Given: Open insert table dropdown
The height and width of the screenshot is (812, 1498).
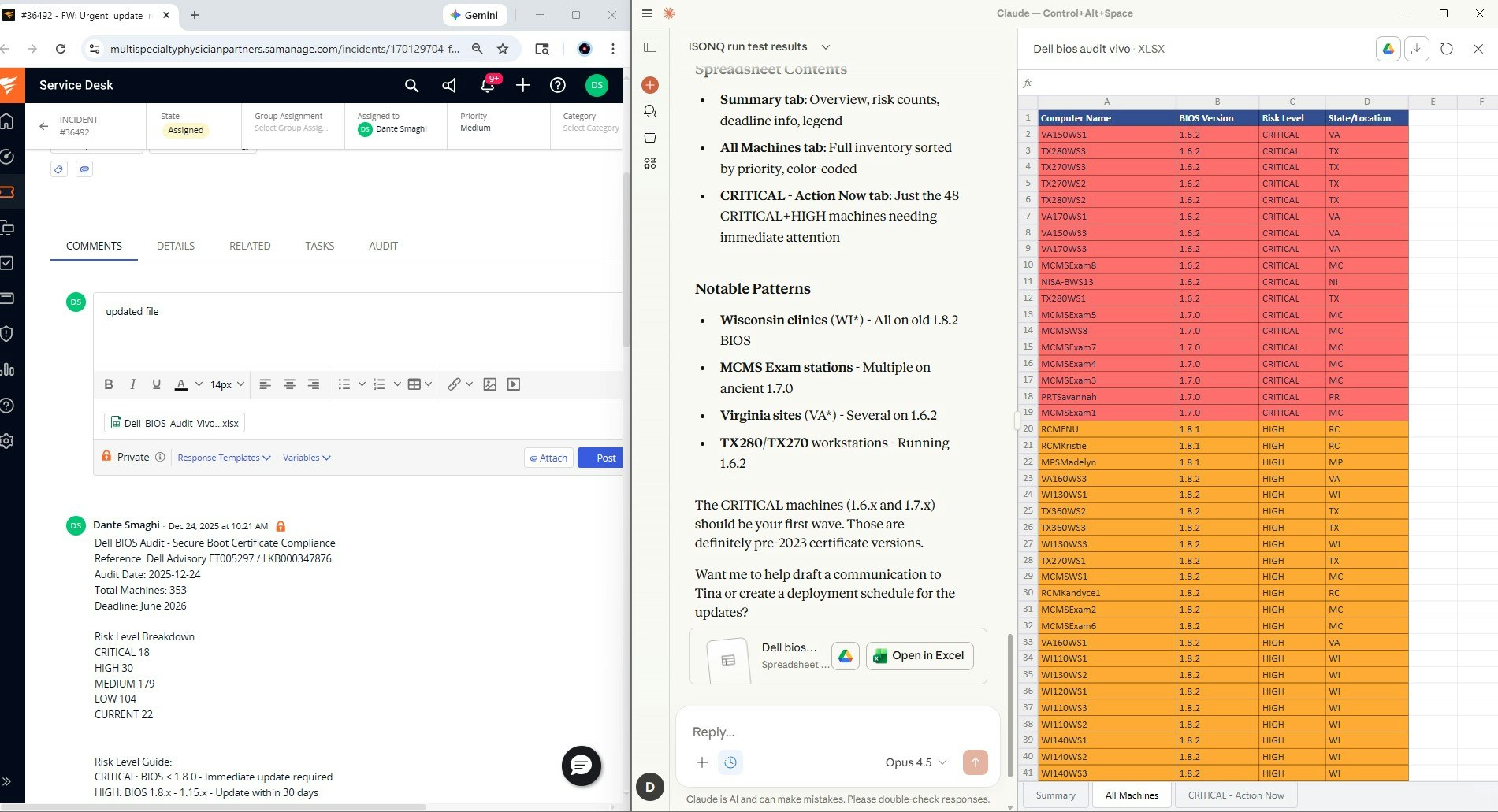Looking at the screenshot, I should point(419,384).
